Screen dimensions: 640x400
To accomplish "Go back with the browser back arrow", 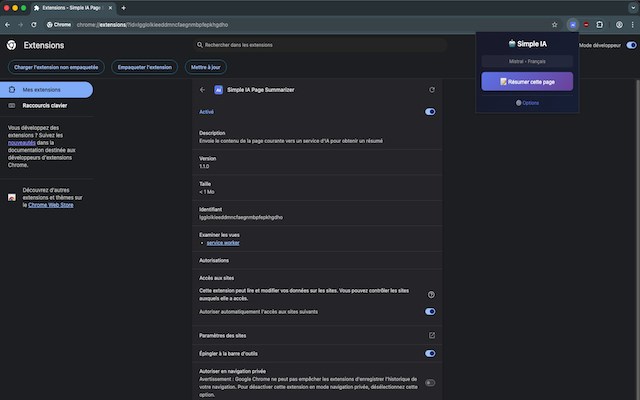I will pyautogui.click(x=7, y=24).
